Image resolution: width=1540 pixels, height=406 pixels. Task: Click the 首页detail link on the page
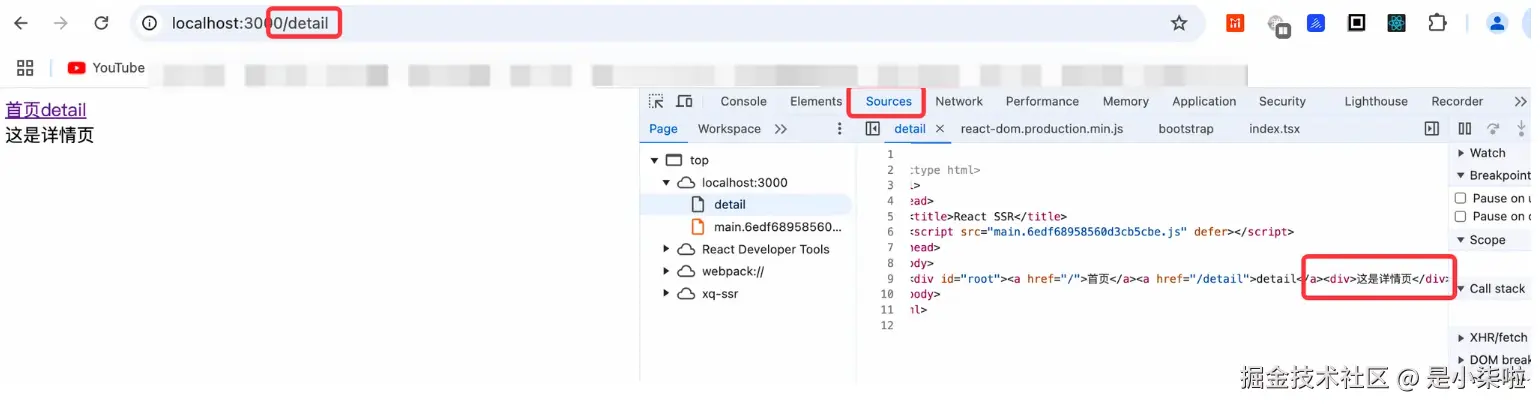pos(46,110)
